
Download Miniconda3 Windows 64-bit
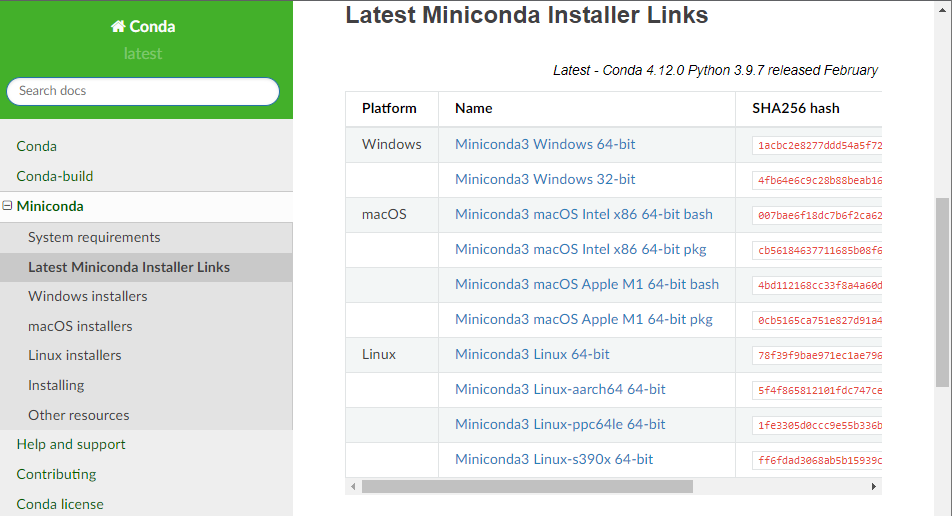click(545, 144)
